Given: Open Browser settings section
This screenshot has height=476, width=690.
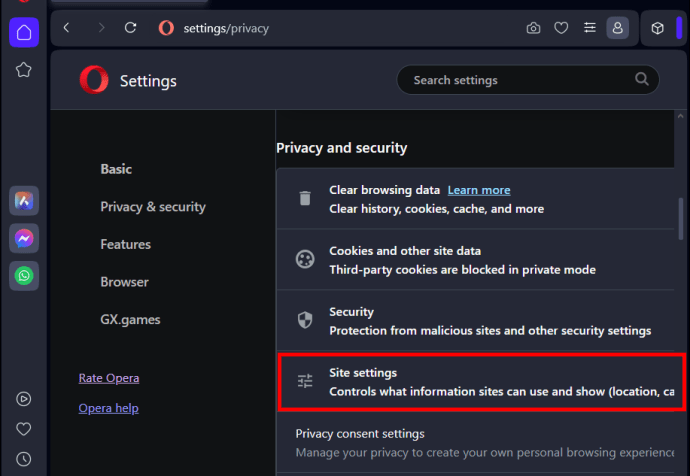Looking at the screenshot, I should coord(125,282).
